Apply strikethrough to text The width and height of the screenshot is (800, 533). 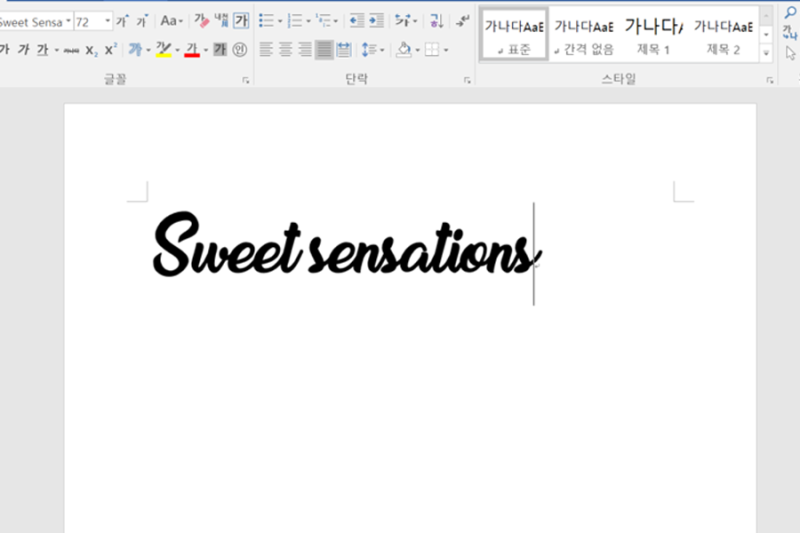pyautogui.click(x=71, y=50)
